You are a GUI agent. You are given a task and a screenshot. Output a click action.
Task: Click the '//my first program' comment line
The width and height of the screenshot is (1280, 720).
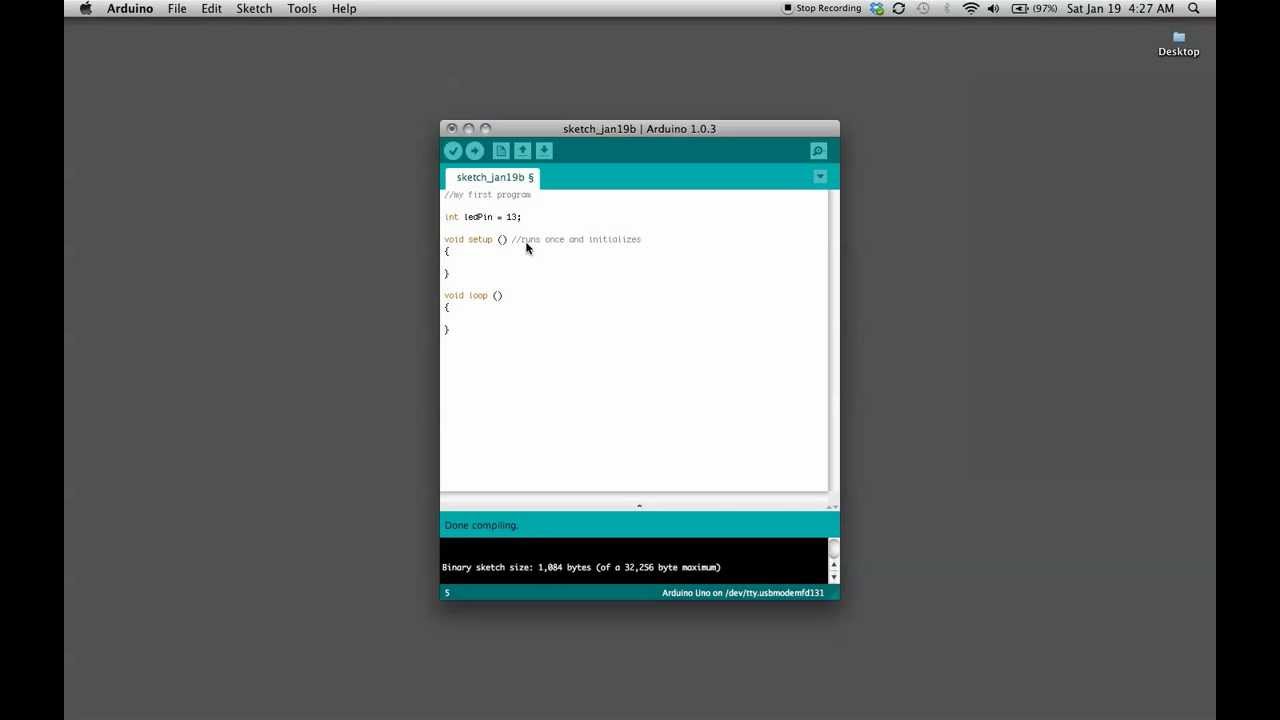(x=488, y=195)
